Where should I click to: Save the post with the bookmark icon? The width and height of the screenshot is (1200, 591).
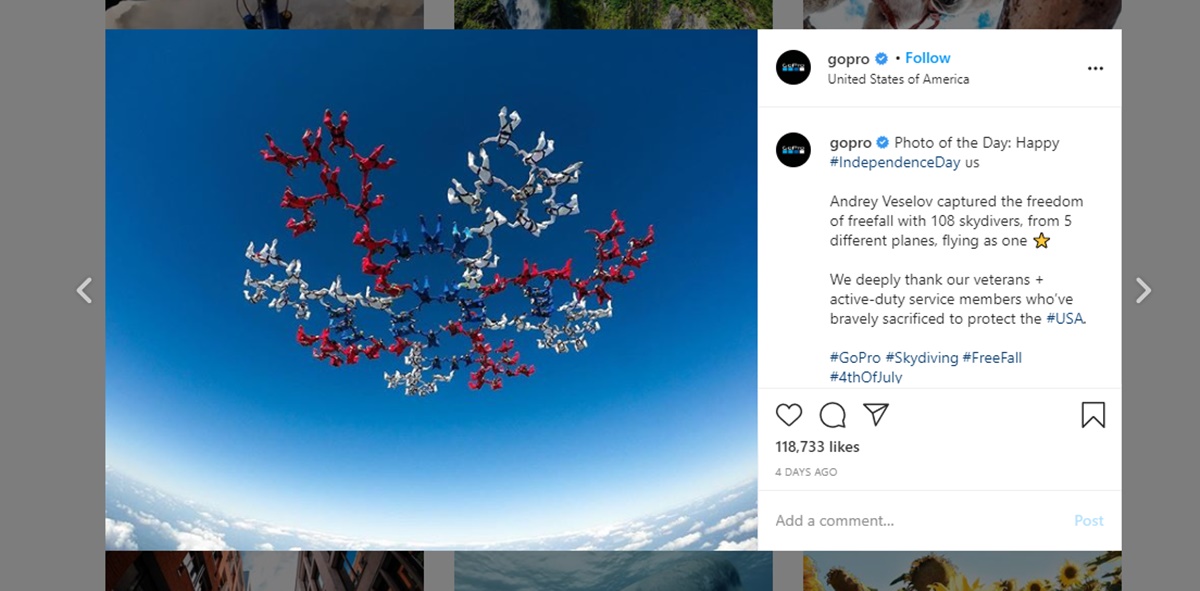tap(1093, 415)
